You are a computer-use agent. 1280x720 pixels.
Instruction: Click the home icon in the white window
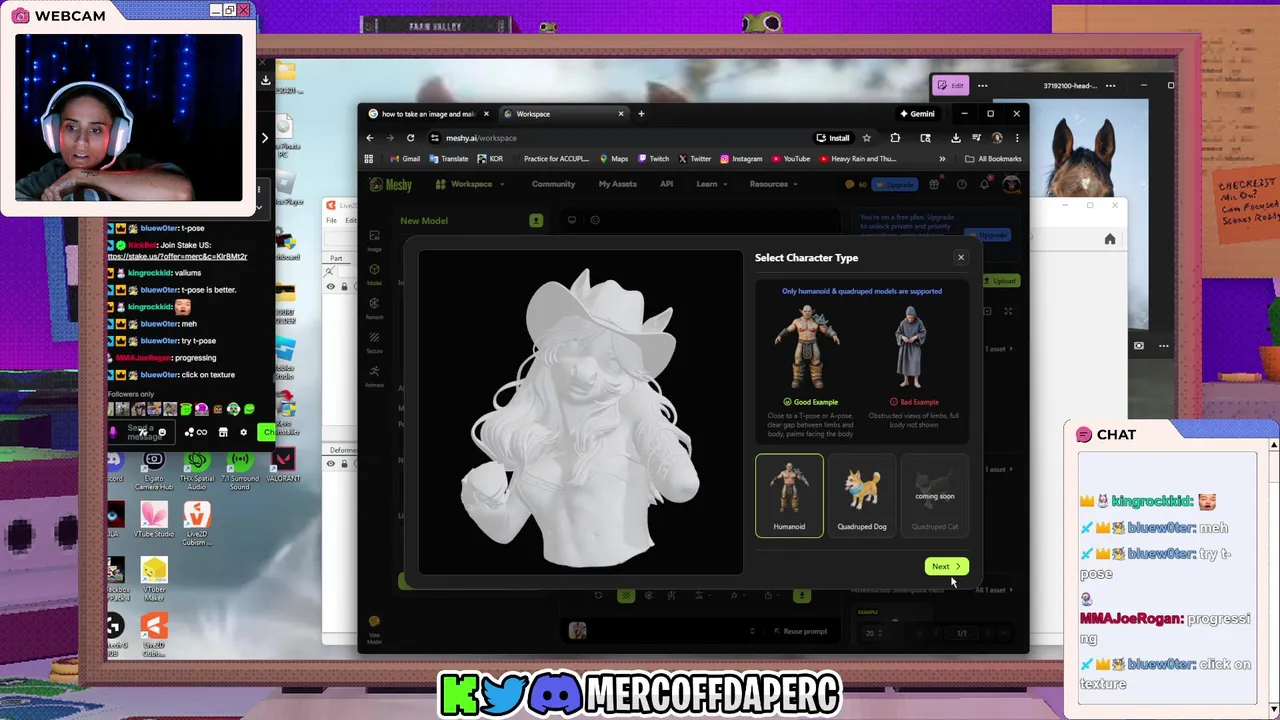coord(1110,239)
